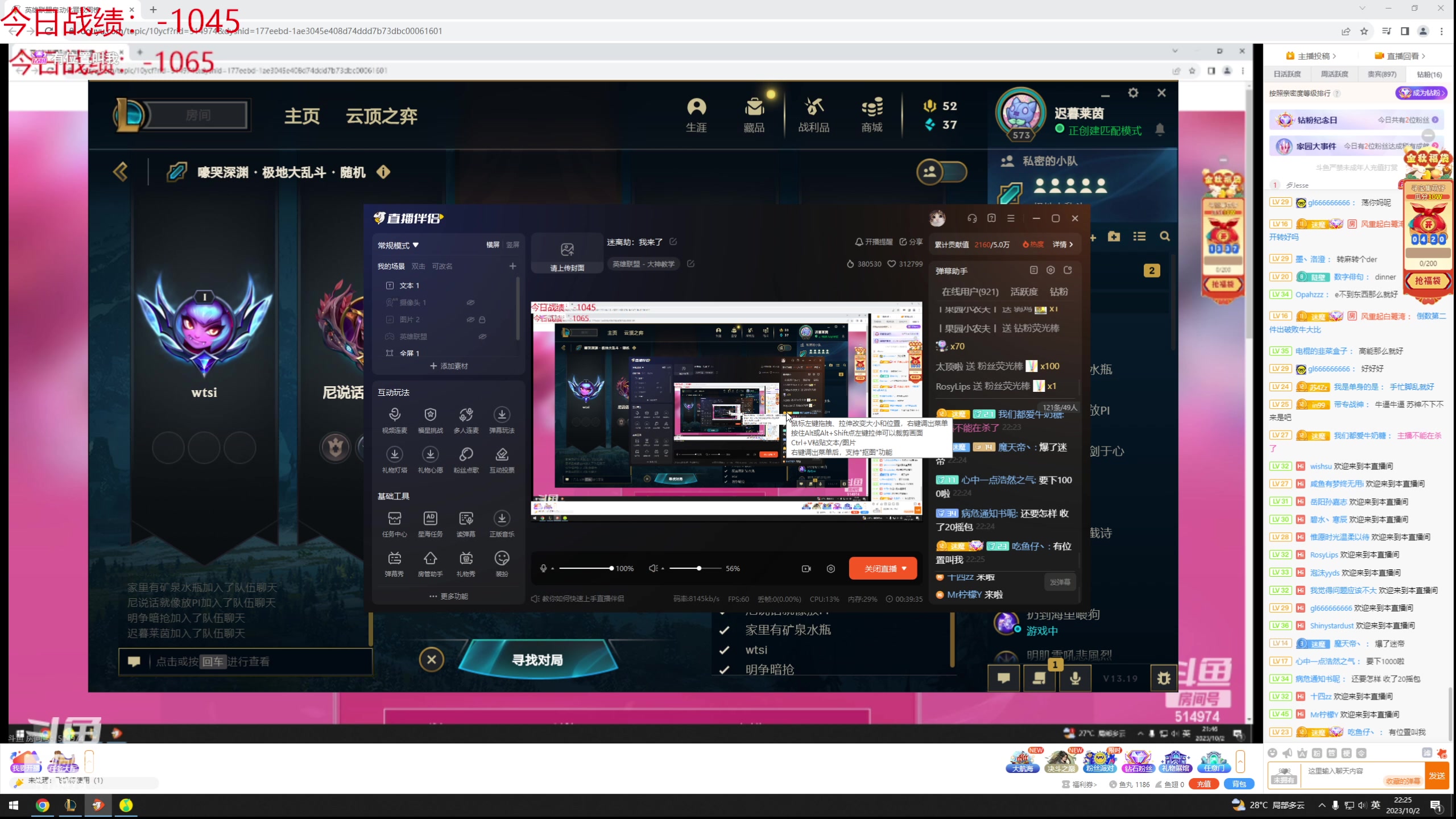This screenshot has width=1456, height=819.
Task: Switch to 云顶之弈 tab
Action: pos(381,116)
